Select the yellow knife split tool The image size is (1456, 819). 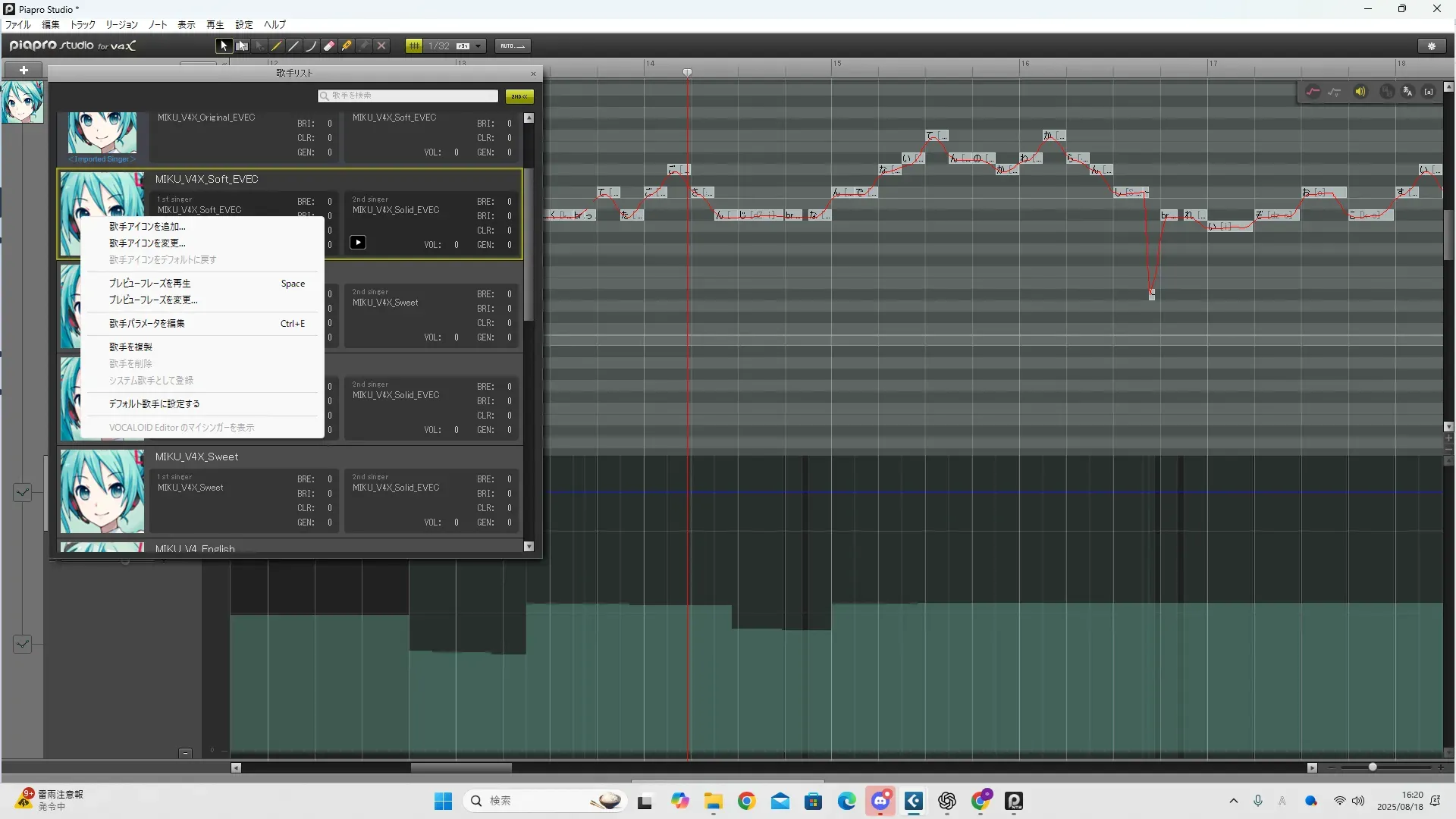coord(347,46)
